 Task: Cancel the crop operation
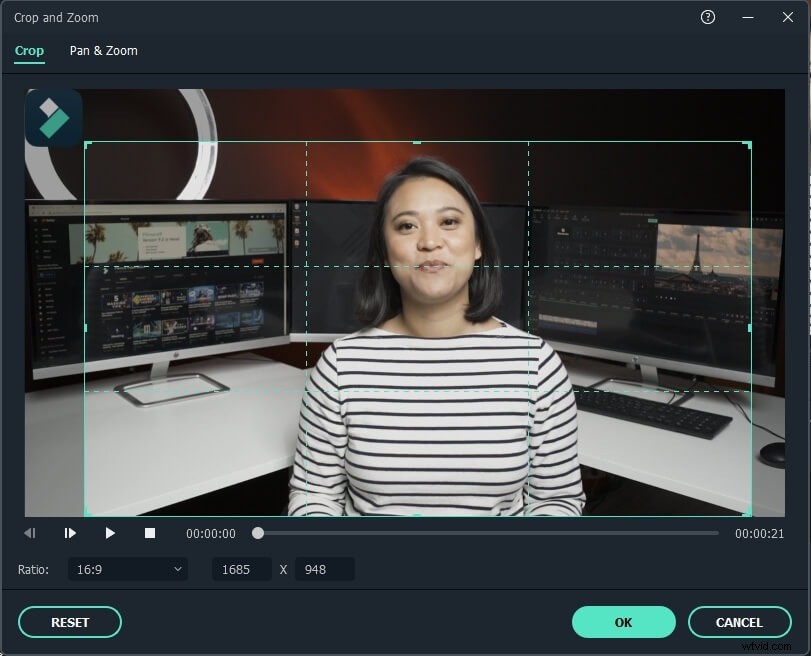[x=740, y=621]
